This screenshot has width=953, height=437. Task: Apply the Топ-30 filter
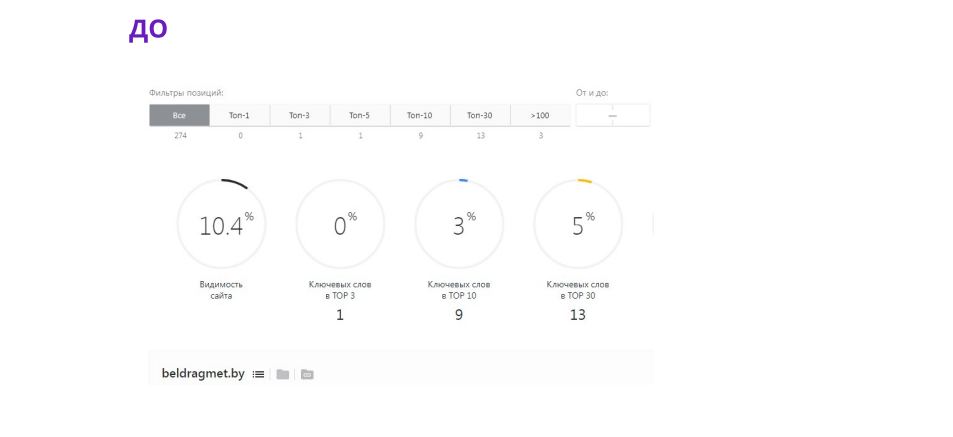pyautogui.click(x=480, y=115)
